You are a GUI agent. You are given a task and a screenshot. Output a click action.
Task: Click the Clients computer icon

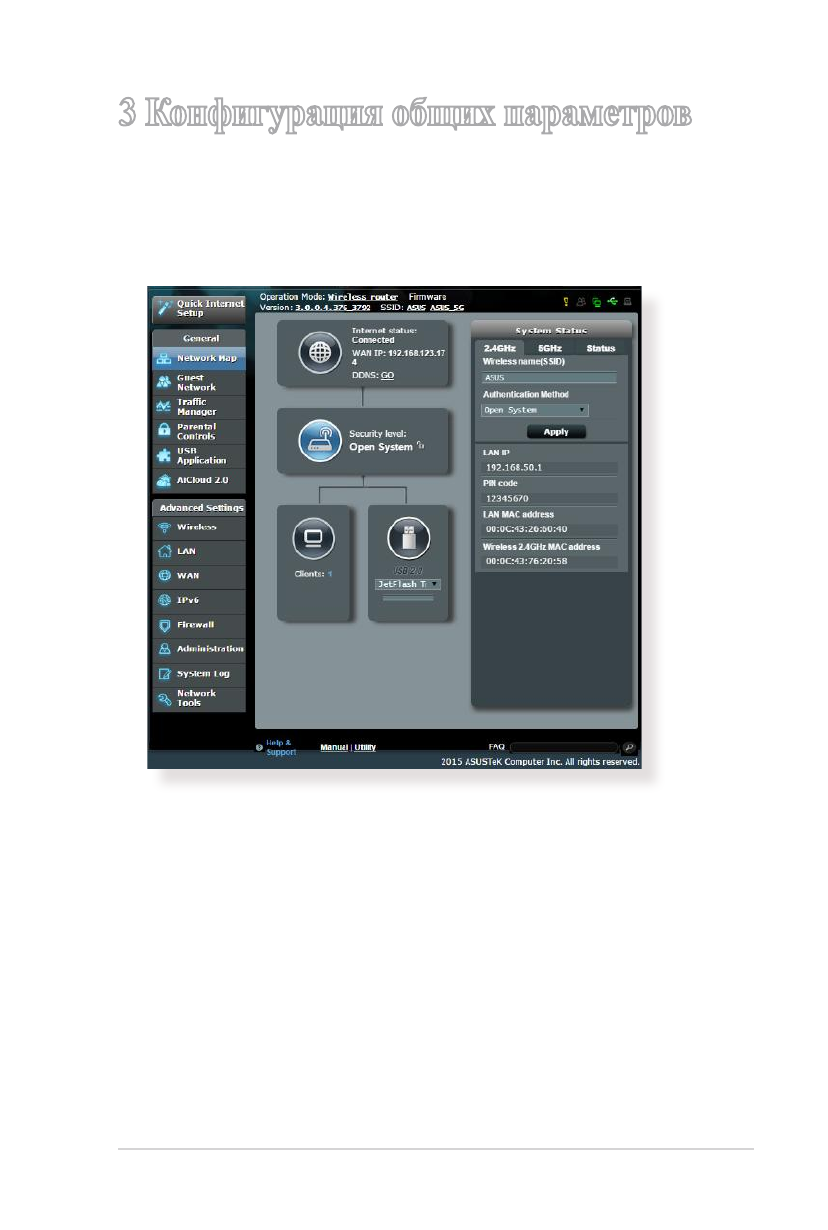click(x=312, y=540)
